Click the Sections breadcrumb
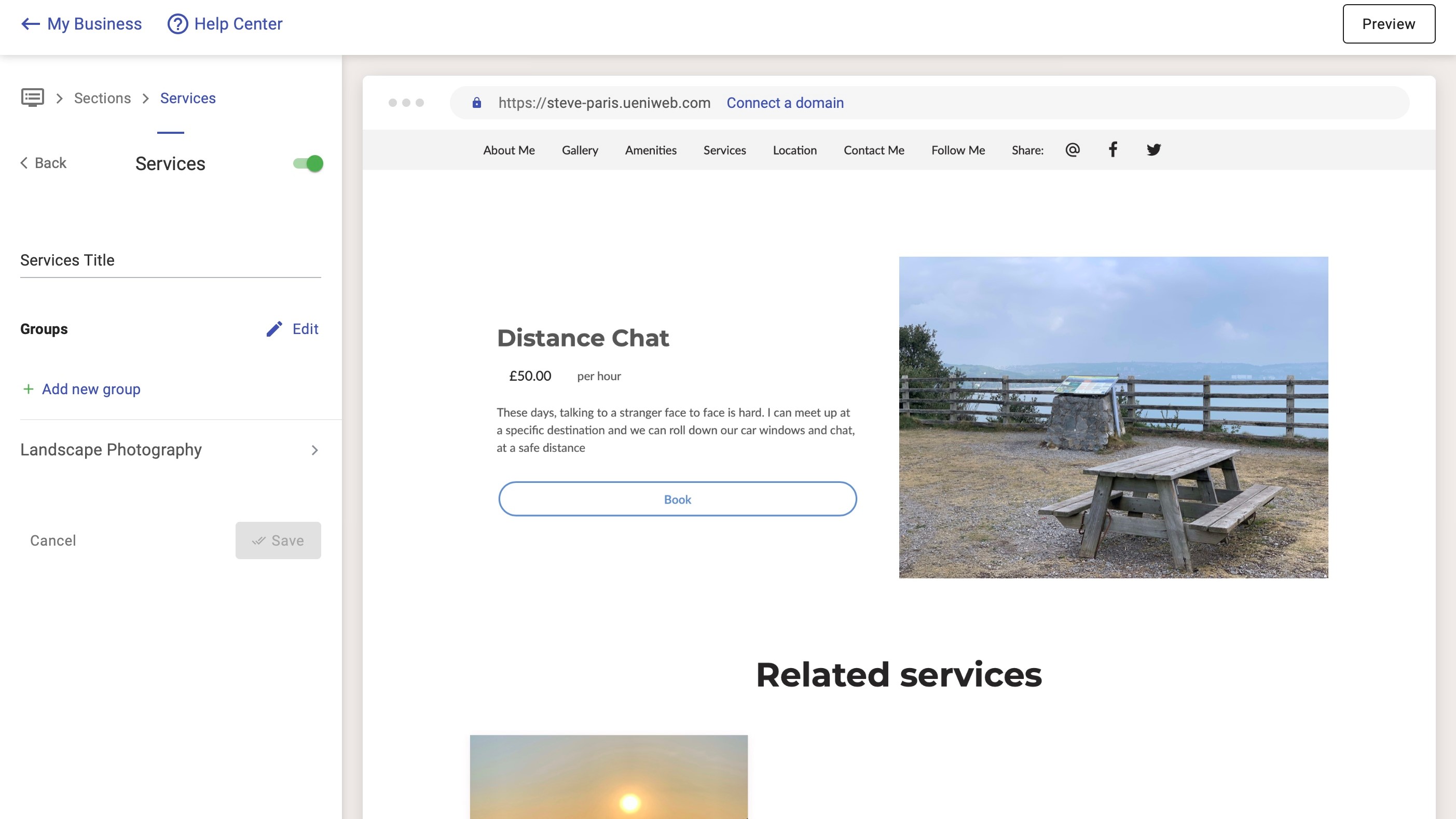Image resolution: width=1456 pixels, height=819 pixels. [x=102, y=98]
